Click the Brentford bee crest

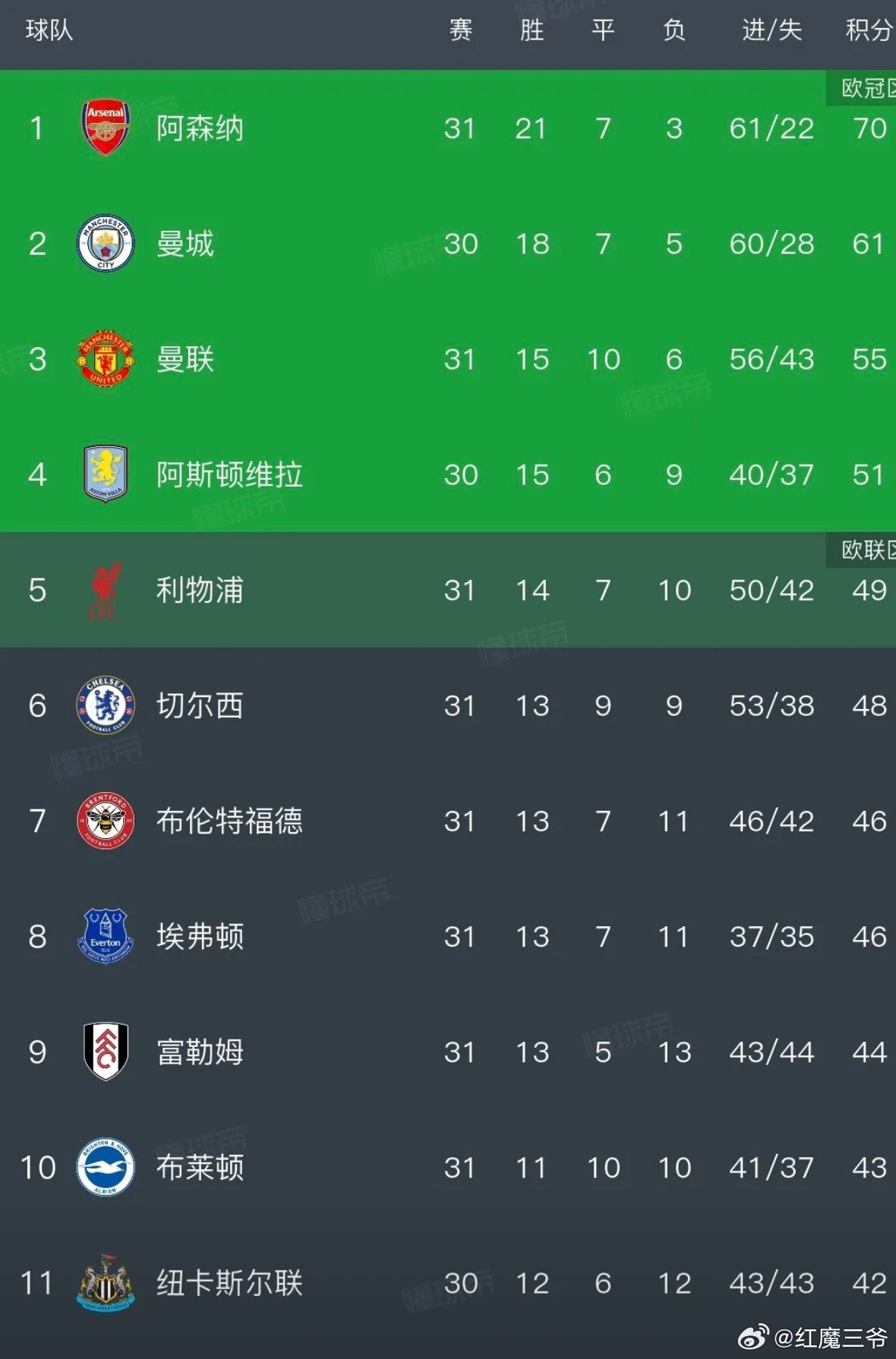click(x=106, y=821)
